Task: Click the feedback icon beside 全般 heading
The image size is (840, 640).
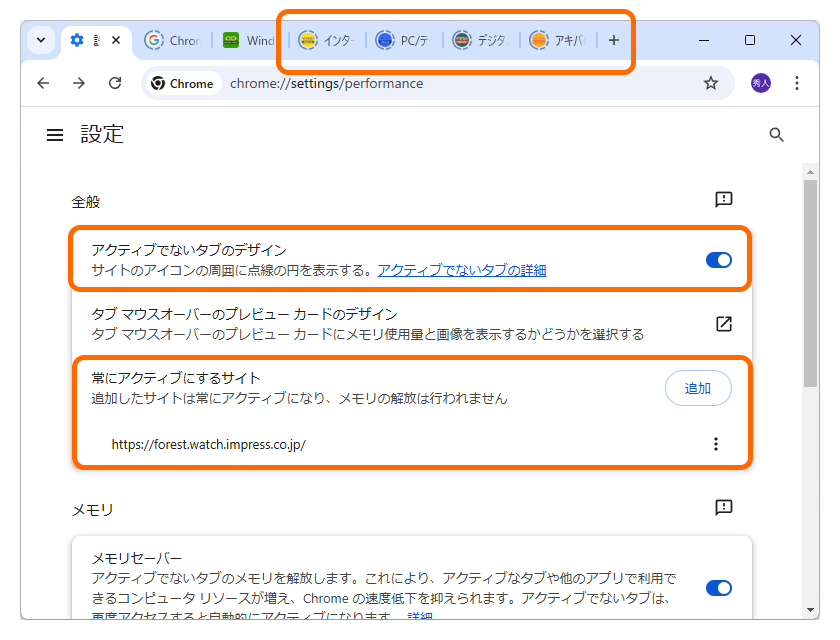Action: click(723, 200)
